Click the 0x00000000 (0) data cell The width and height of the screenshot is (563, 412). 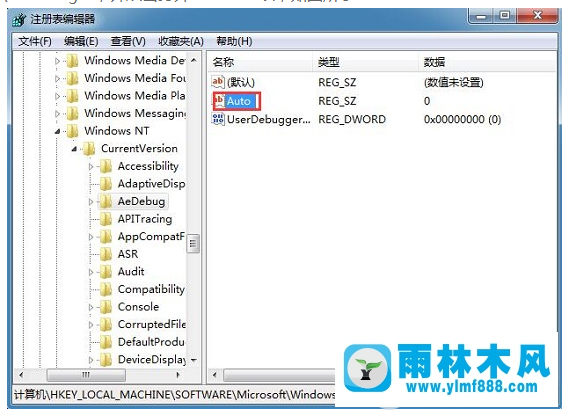[462, 119]
